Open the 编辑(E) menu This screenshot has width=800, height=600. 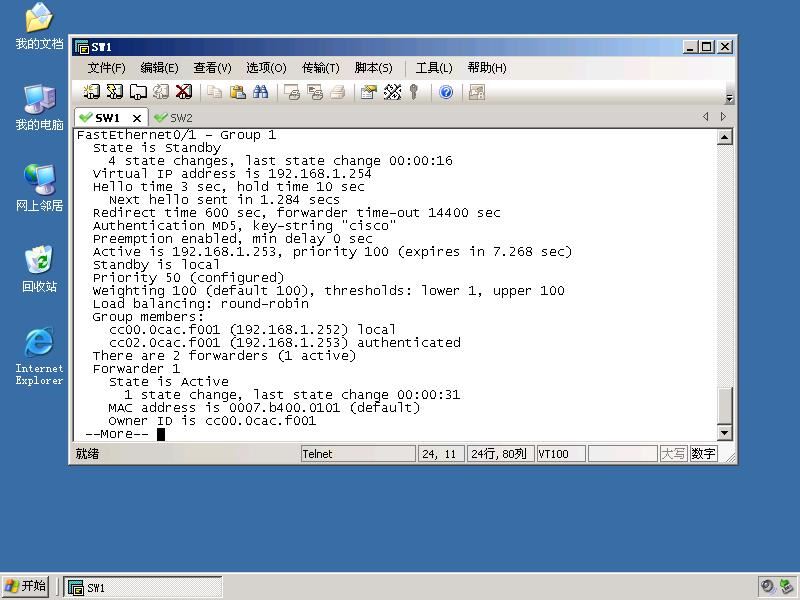point(159,68)
